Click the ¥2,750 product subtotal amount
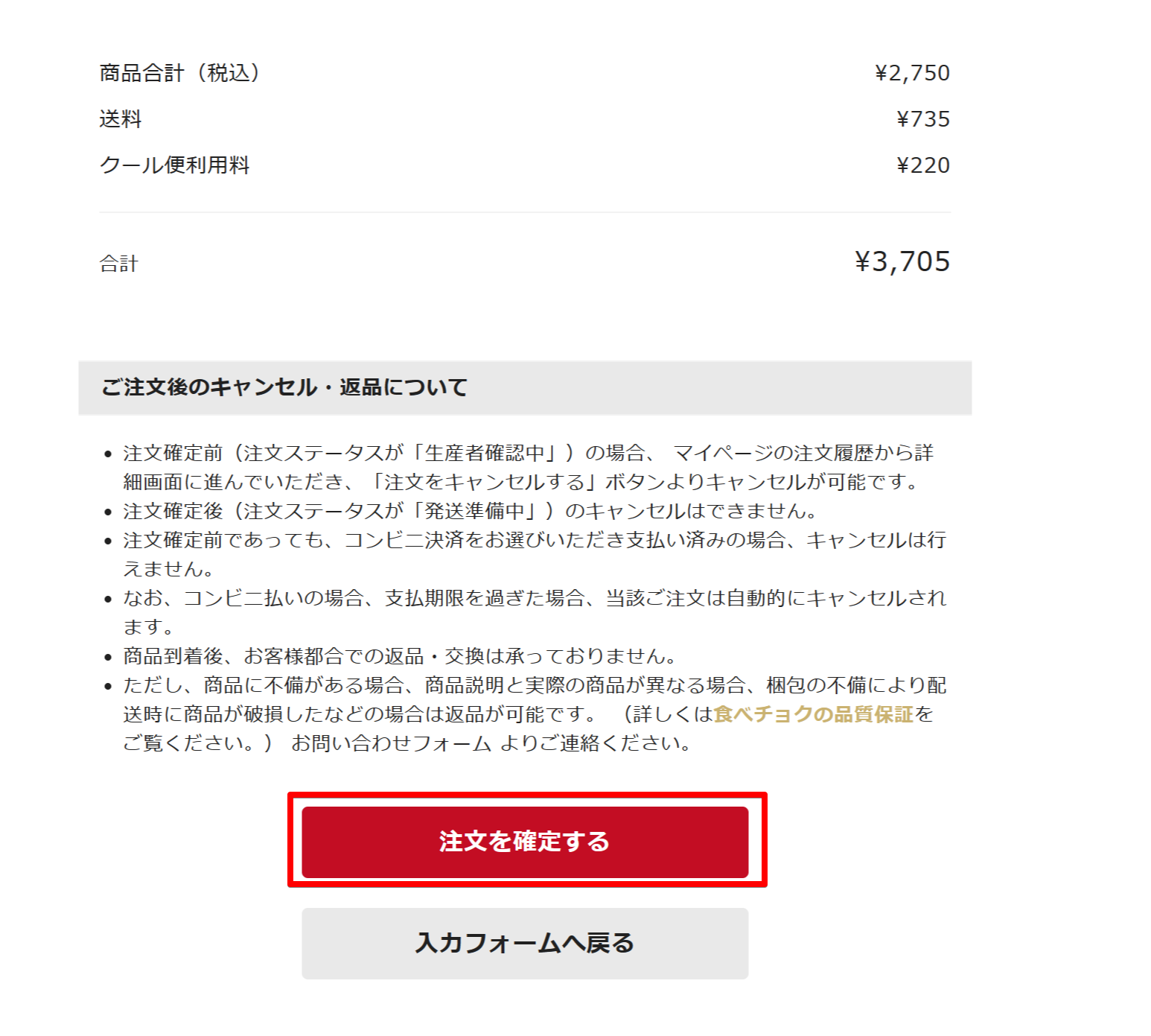The image size is (1151, 1036). [x=913, y=73]
